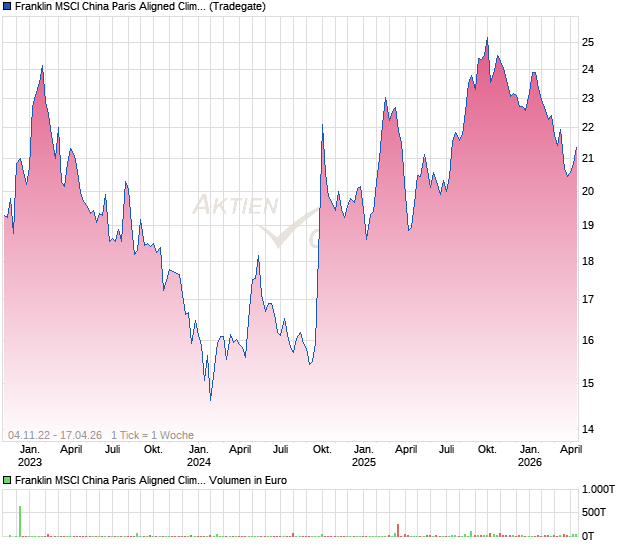Screen dimensions: 620x546
Task: Click the price axis label 15
Action: point(588,383)
